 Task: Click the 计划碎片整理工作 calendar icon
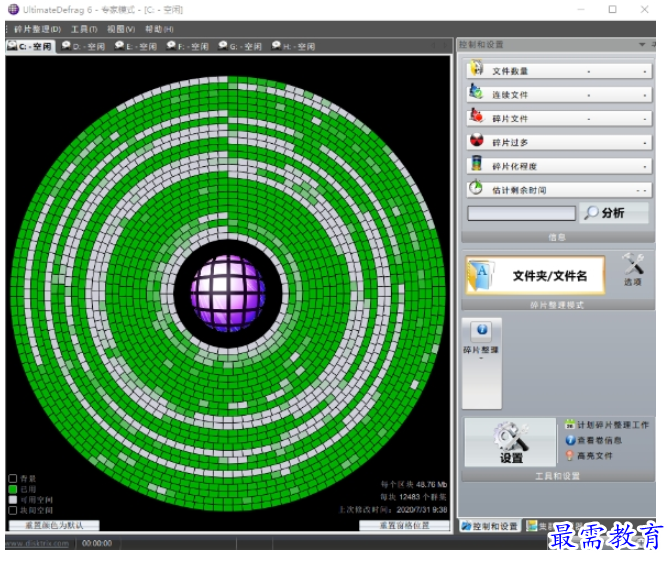pyautogui.click(x=570, y=424)
